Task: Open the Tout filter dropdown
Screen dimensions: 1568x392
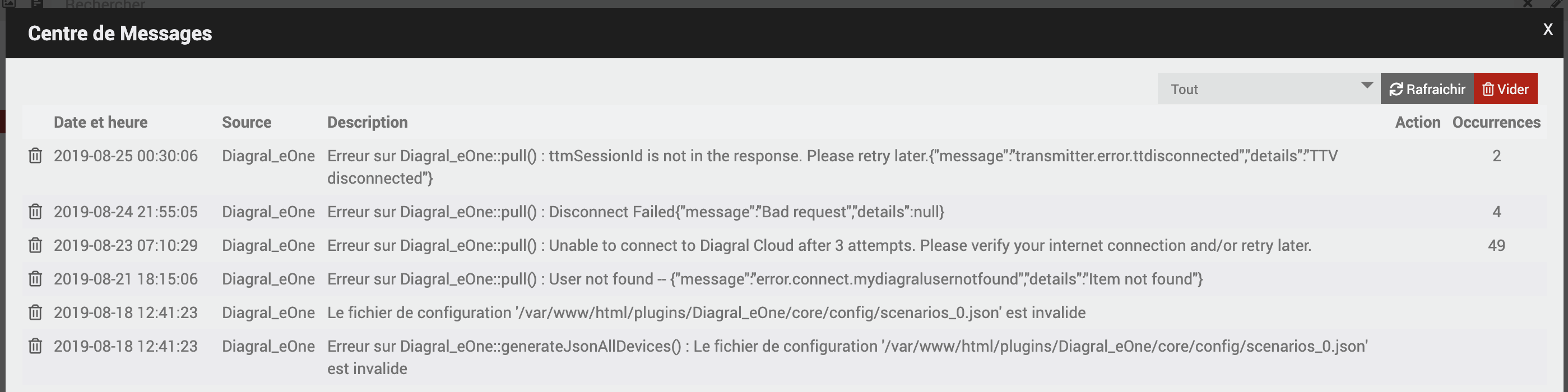Action: 1269,89
